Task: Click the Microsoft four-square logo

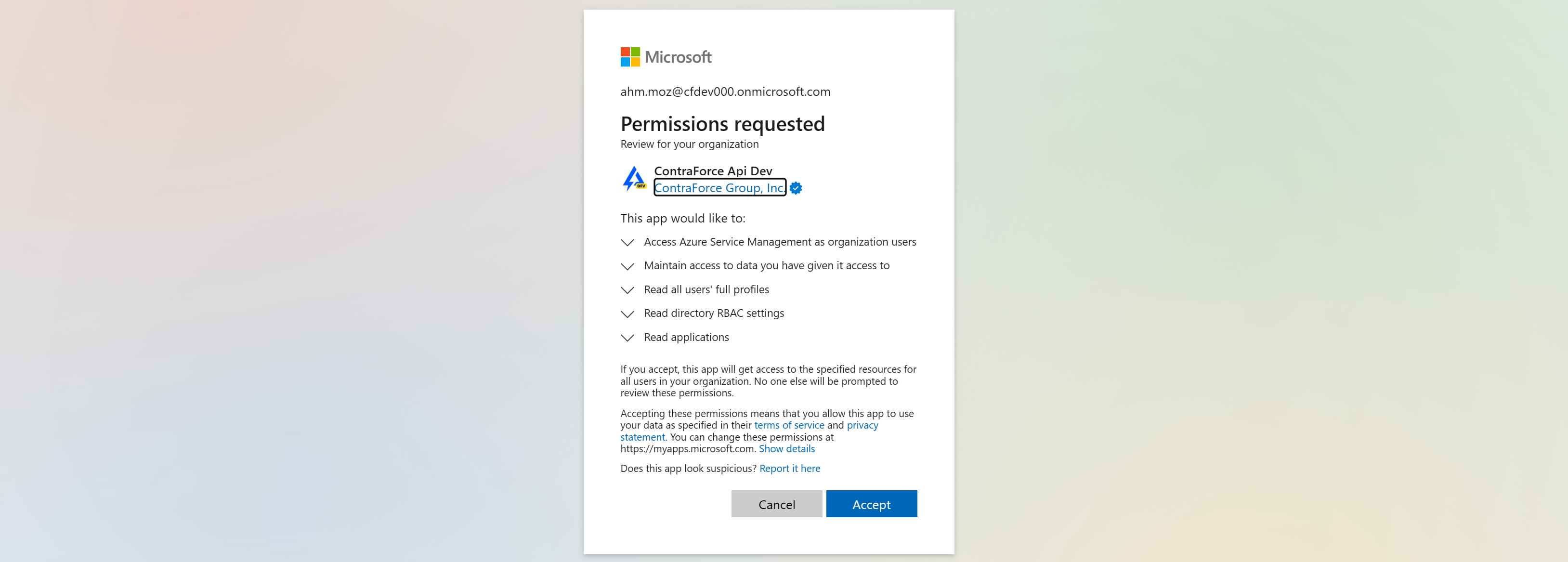Action: [x=630, y=57]
